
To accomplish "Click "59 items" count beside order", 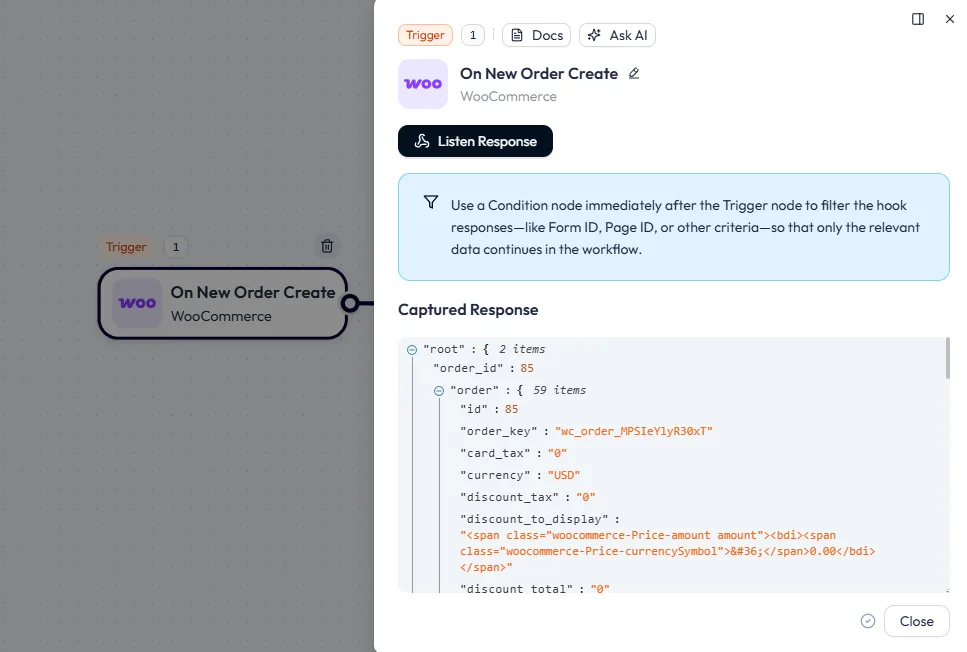I will pyautogui.click(x=559, y=390).
